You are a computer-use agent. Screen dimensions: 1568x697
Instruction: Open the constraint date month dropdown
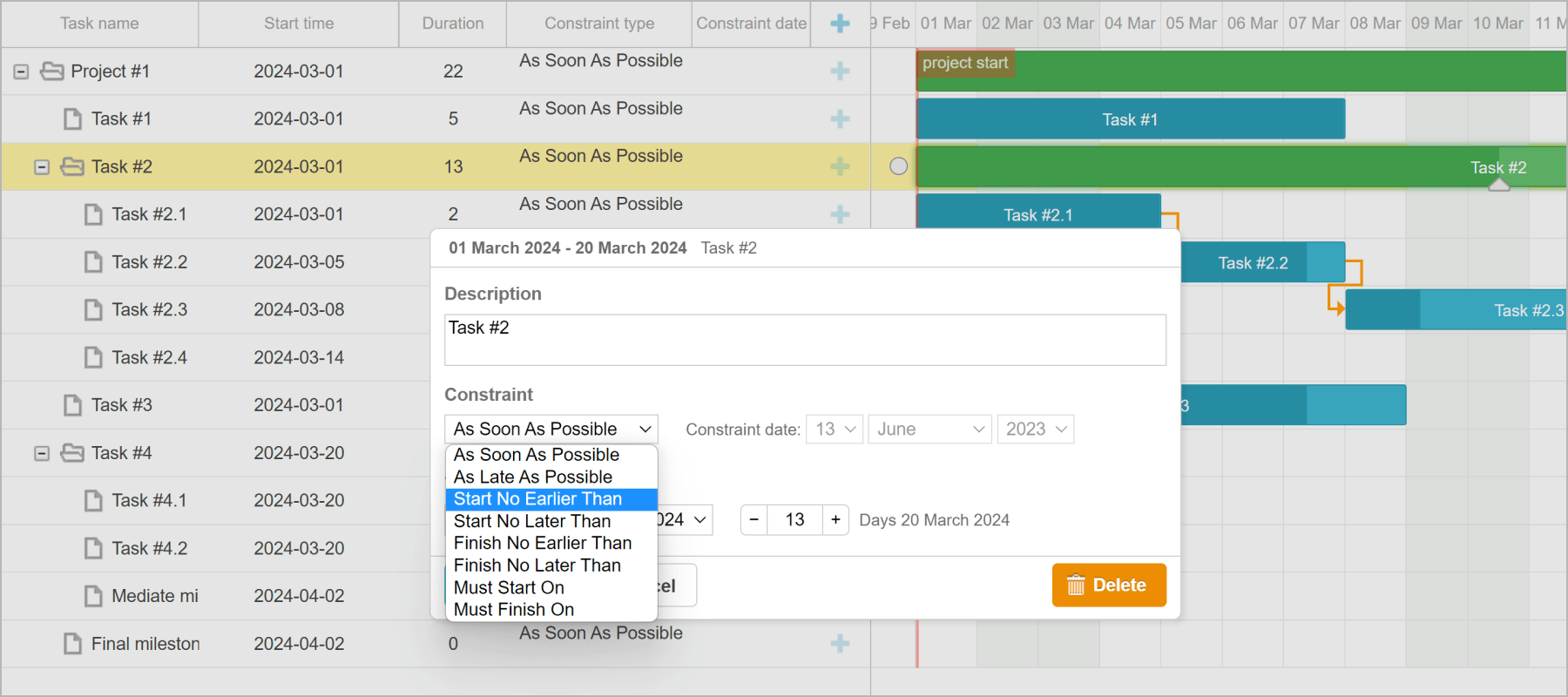click(x=929, y=430)
